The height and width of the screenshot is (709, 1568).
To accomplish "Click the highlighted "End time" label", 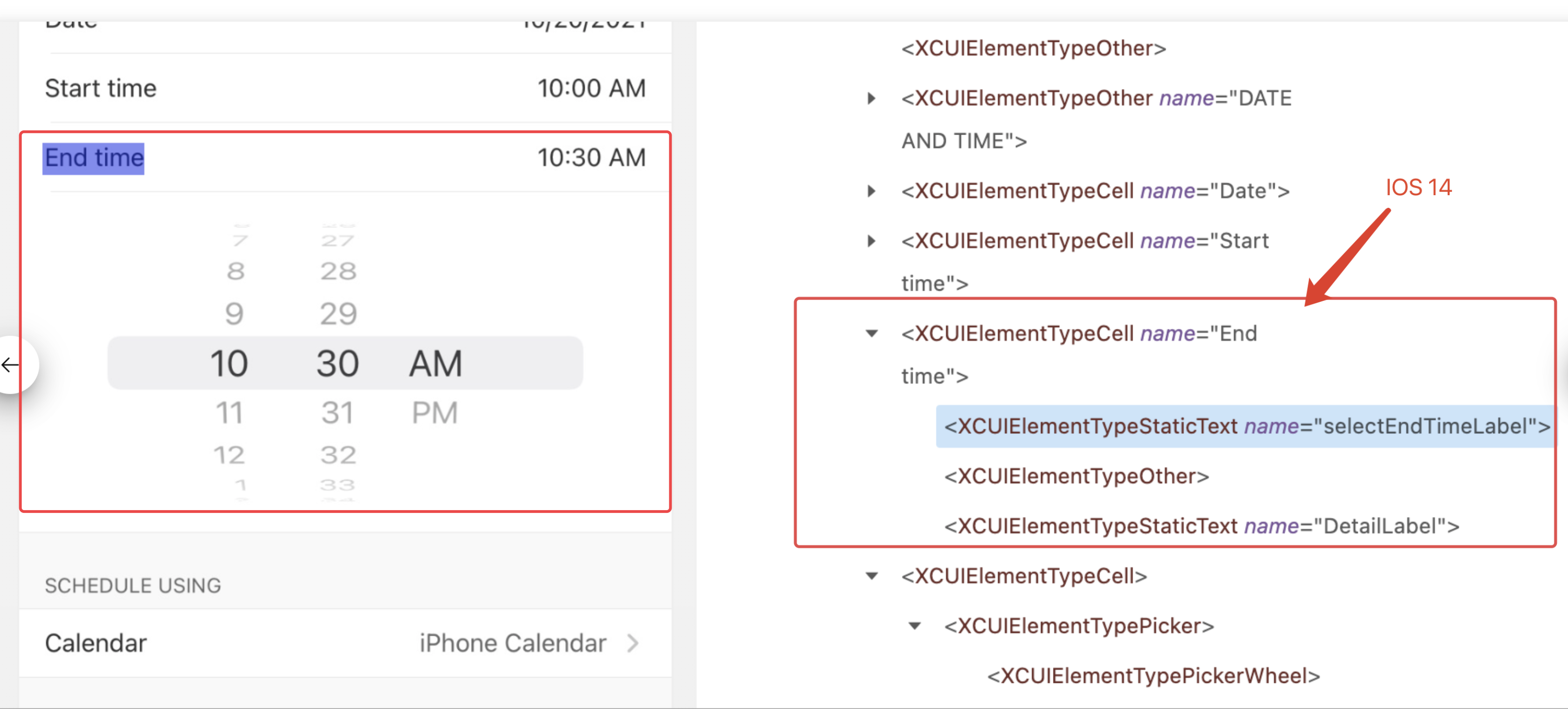I will pos(93,157).
